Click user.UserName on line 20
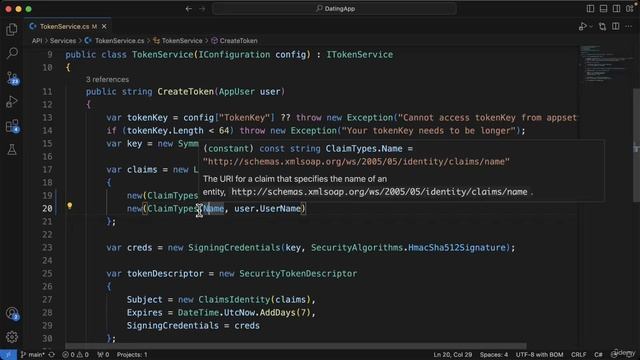Viewport: 640px width, 360px height. (267, 209)
